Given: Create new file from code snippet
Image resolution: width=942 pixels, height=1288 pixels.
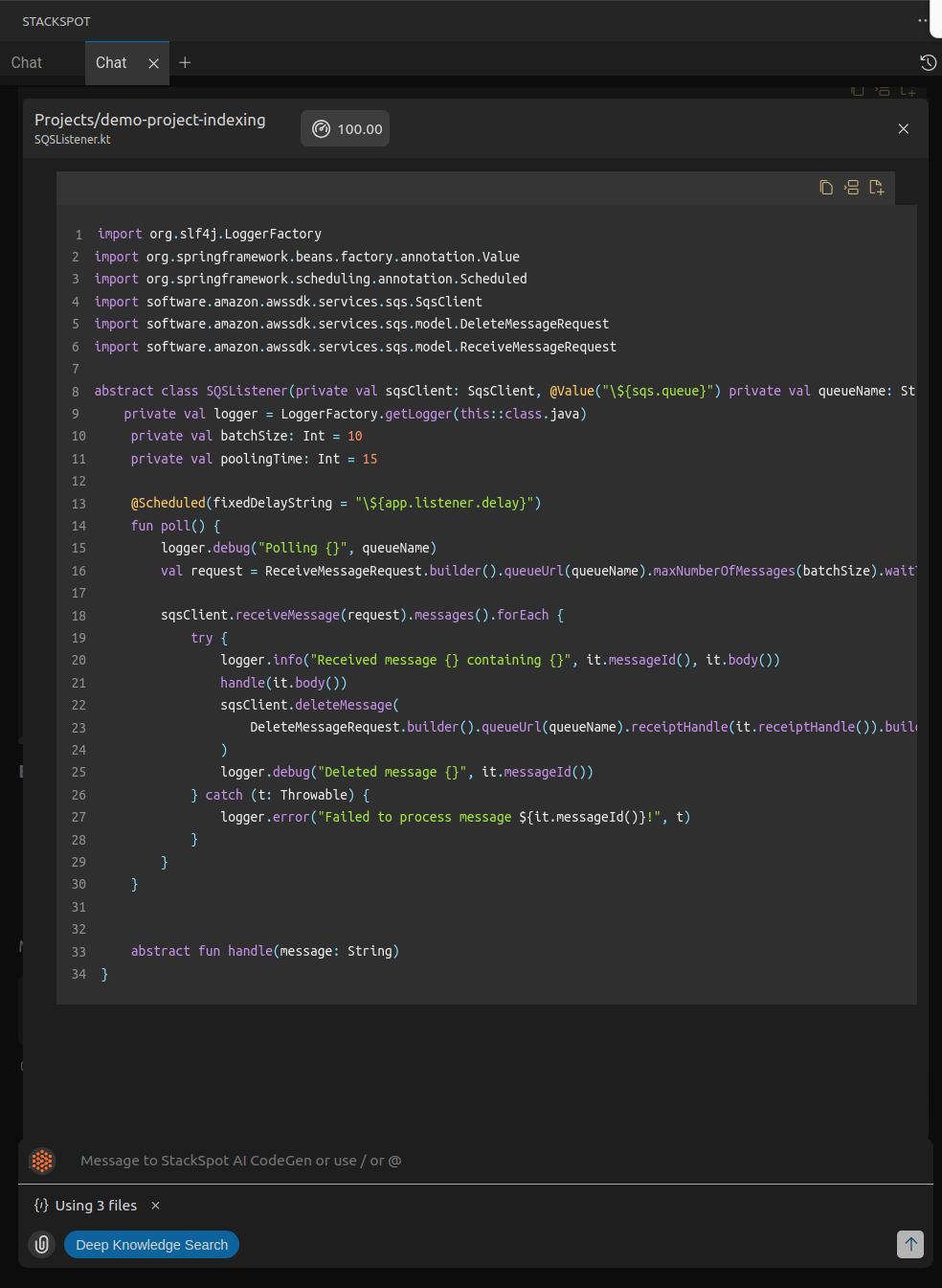Looking at the screenshot, I should click(x=876, y=188).
